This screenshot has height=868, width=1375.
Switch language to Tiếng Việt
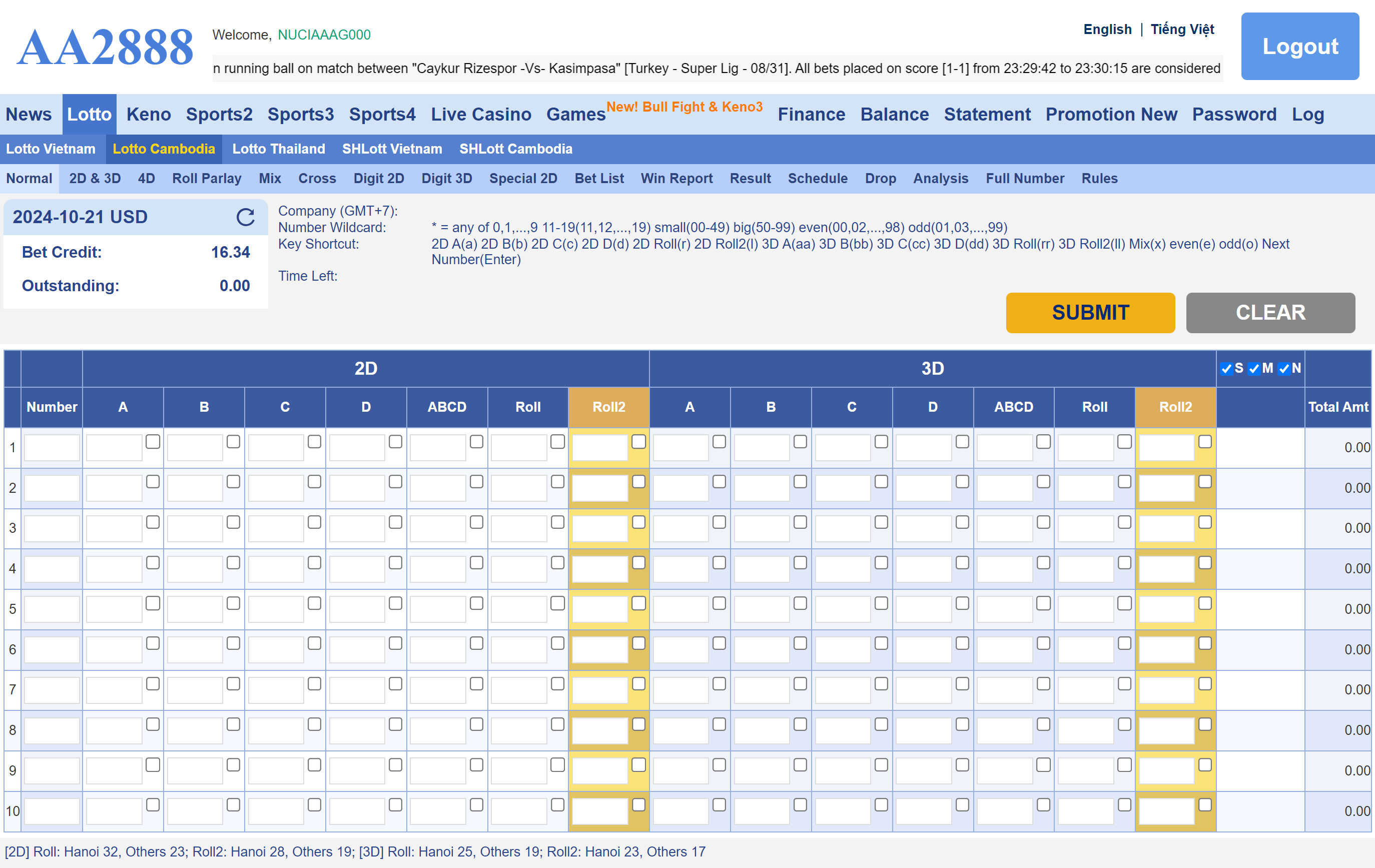[1182, 29]
